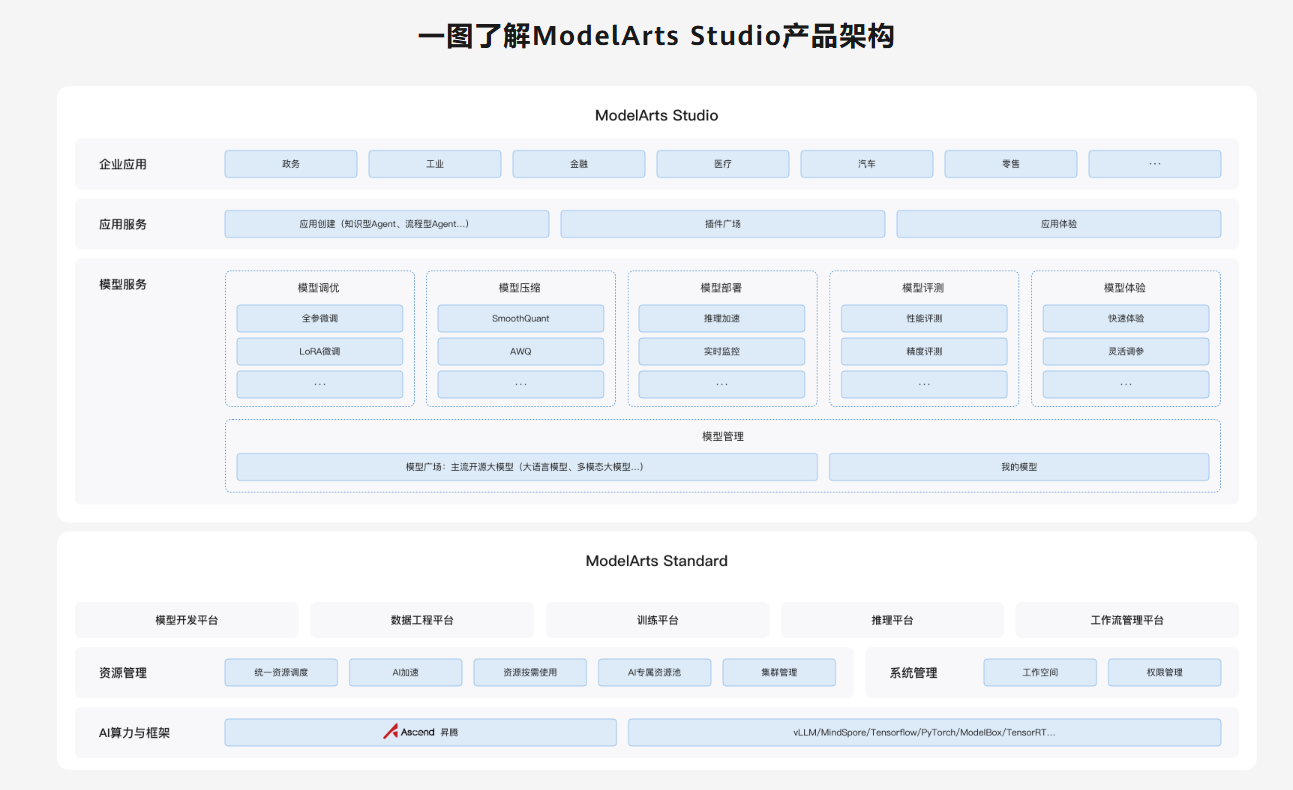
Task: Choose the AI专属资源池 box
Action: (655, 672)
